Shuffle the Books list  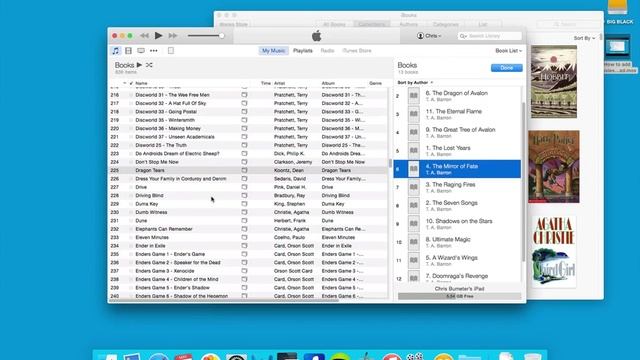click(x=149, y=65)
